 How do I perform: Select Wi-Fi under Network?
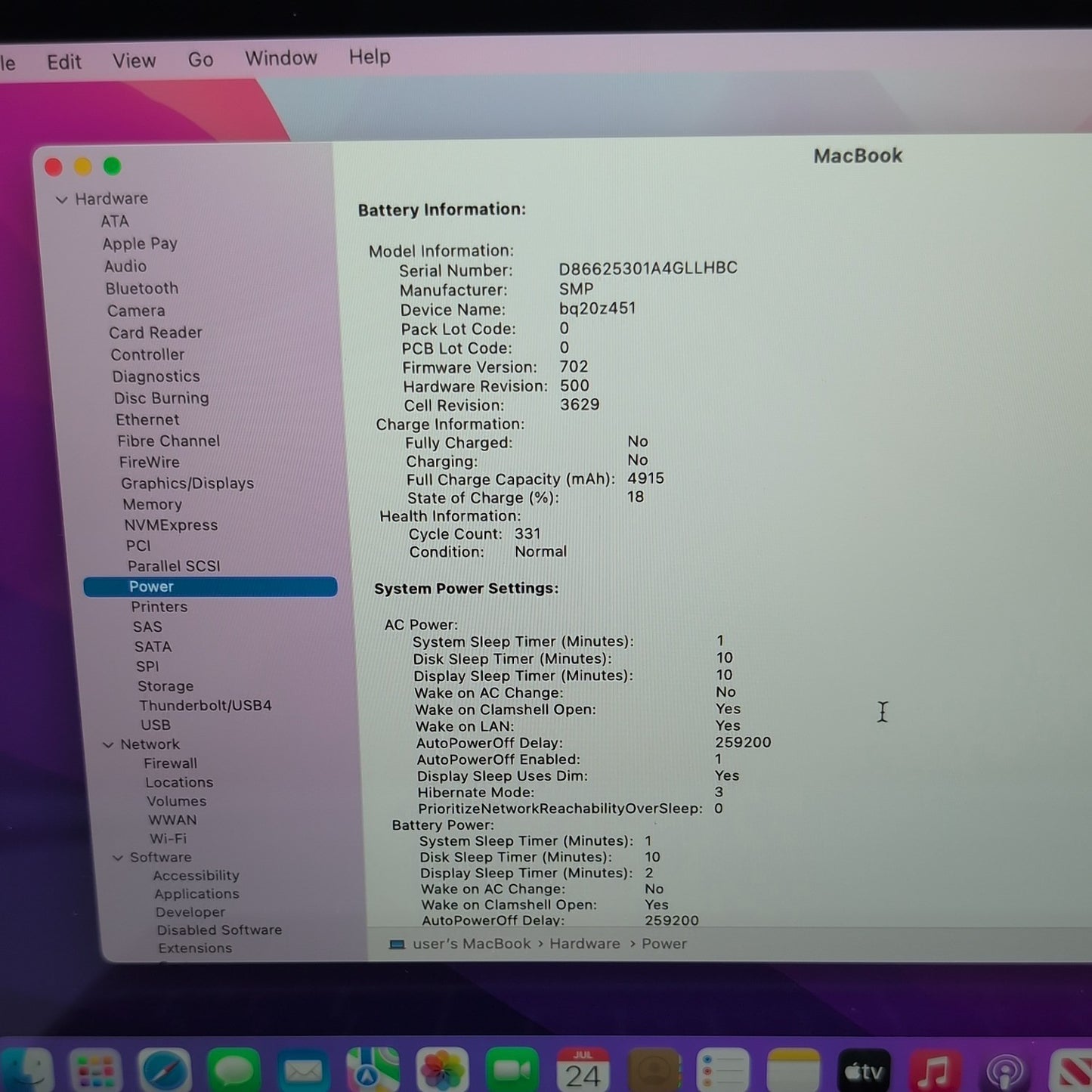click(168, 838)
